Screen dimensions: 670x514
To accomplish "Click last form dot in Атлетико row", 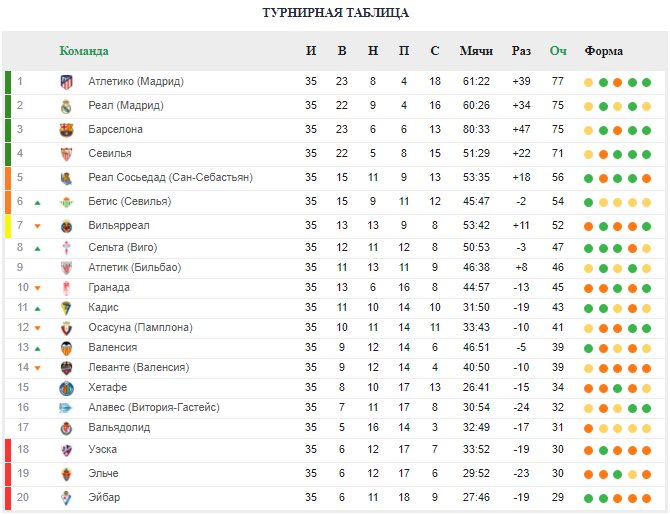I will [x=646, y=82].
